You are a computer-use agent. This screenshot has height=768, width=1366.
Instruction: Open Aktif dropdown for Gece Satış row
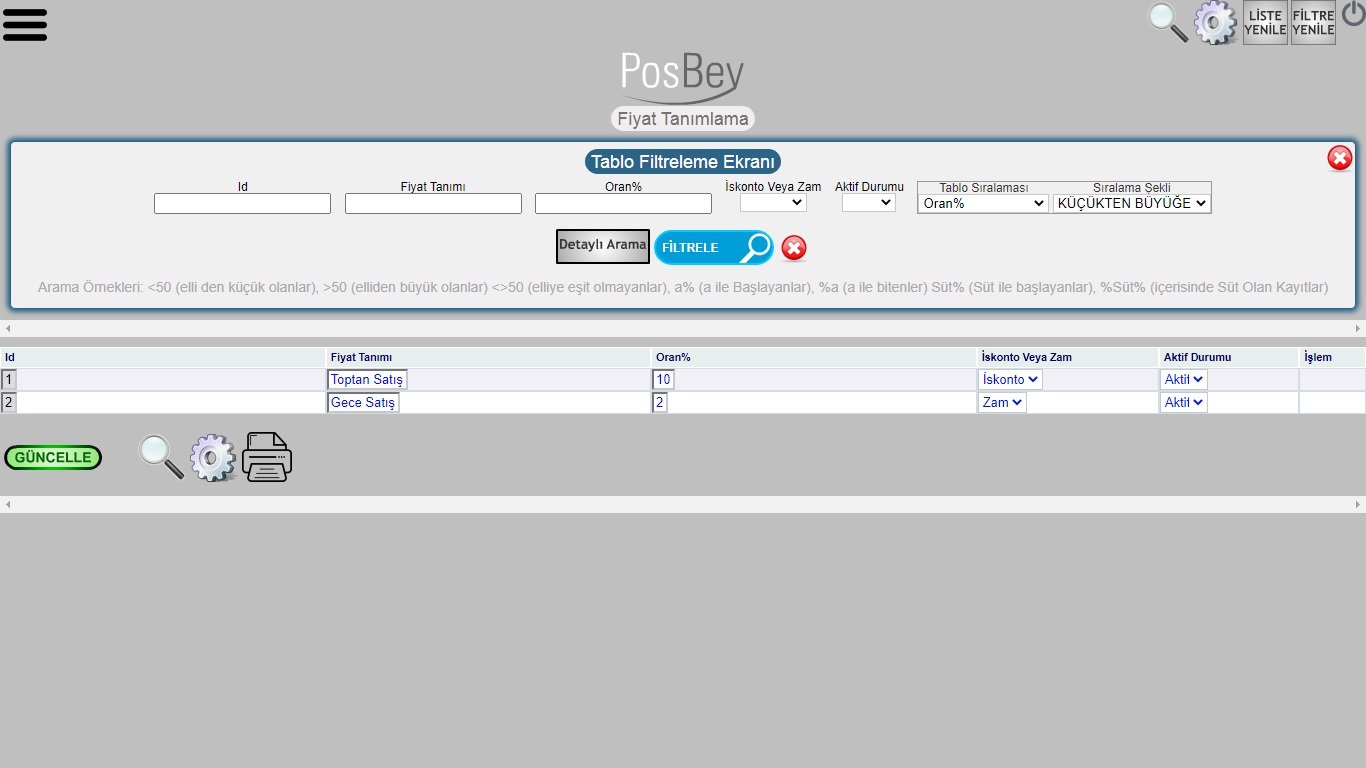(1184, 403)
